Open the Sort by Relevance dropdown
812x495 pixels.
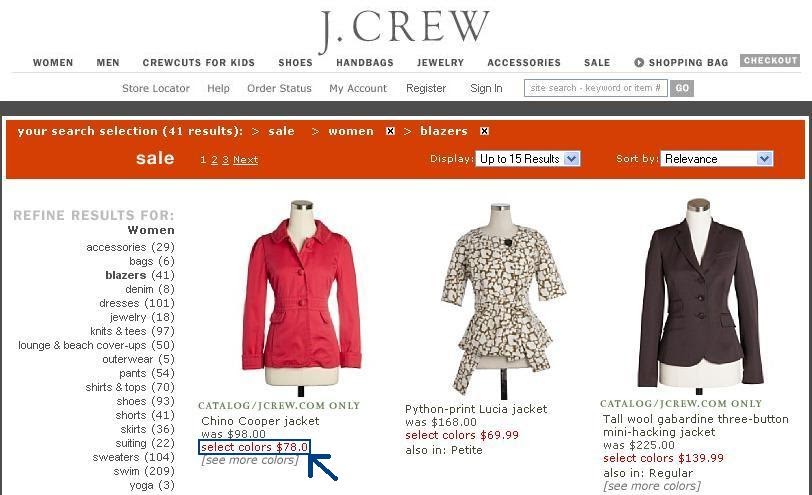717,158
